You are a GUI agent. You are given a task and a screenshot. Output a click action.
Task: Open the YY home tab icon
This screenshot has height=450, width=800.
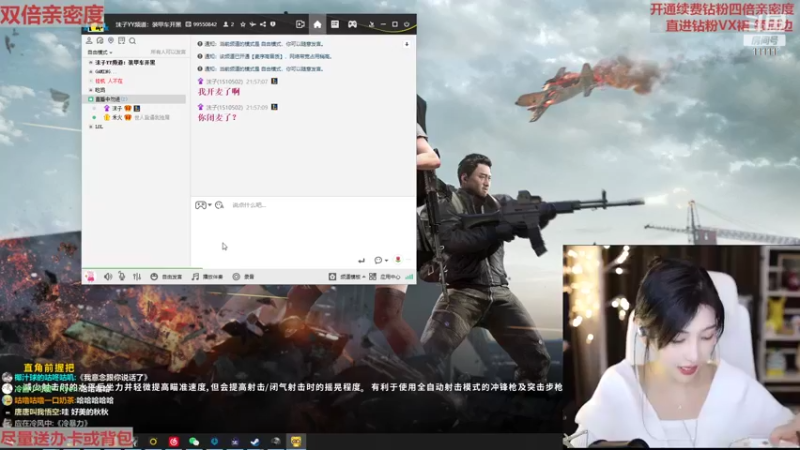[x=317, y=24]
